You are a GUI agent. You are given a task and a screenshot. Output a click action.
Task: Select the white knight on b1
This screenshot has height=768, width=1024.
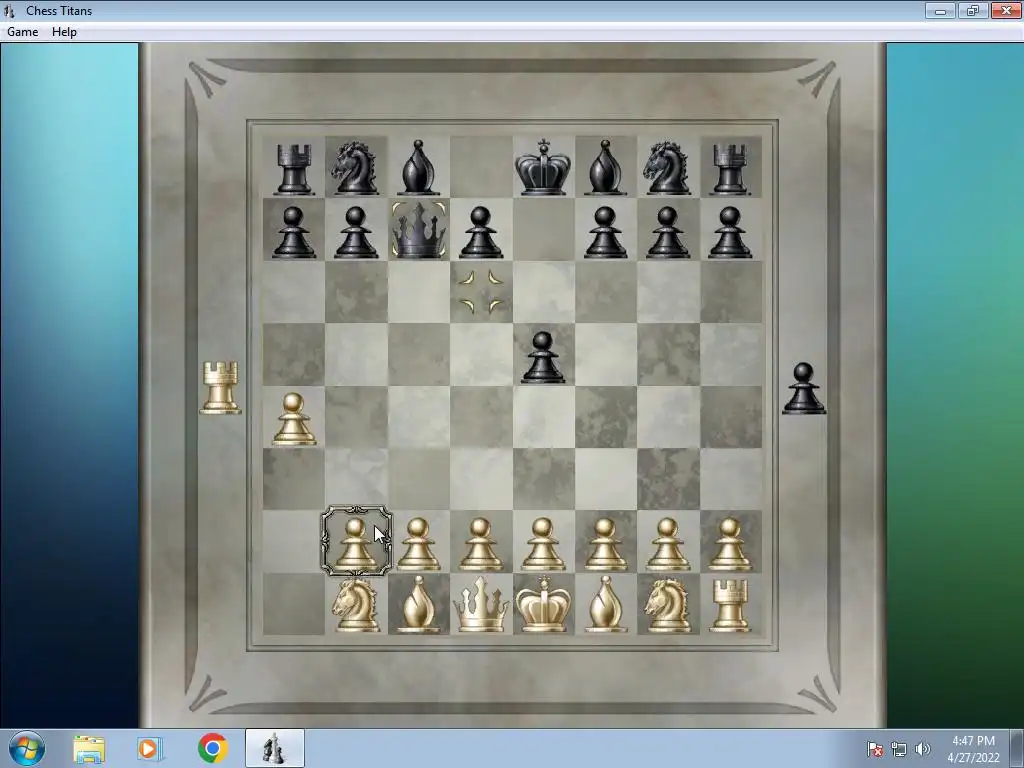[356, 605]
